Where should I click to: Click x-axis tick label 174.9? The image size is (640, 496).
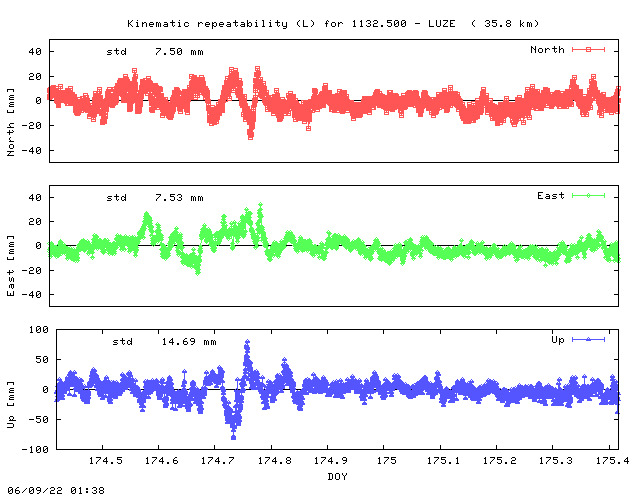coord(331,461)
